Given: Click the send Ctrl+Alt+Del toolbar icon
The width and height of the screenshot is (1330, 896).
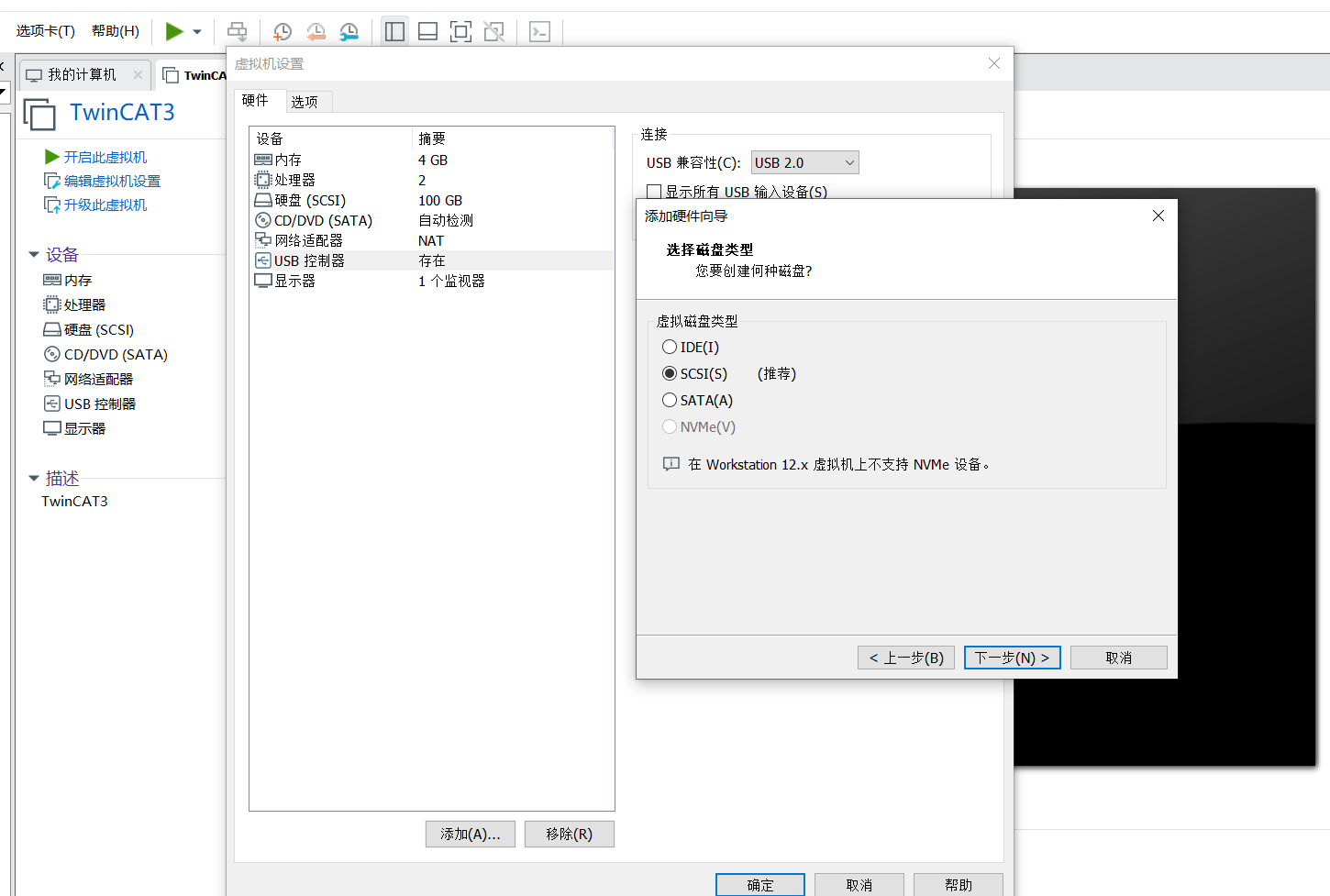Looking at the screenshot, I should tap(238, 32).
